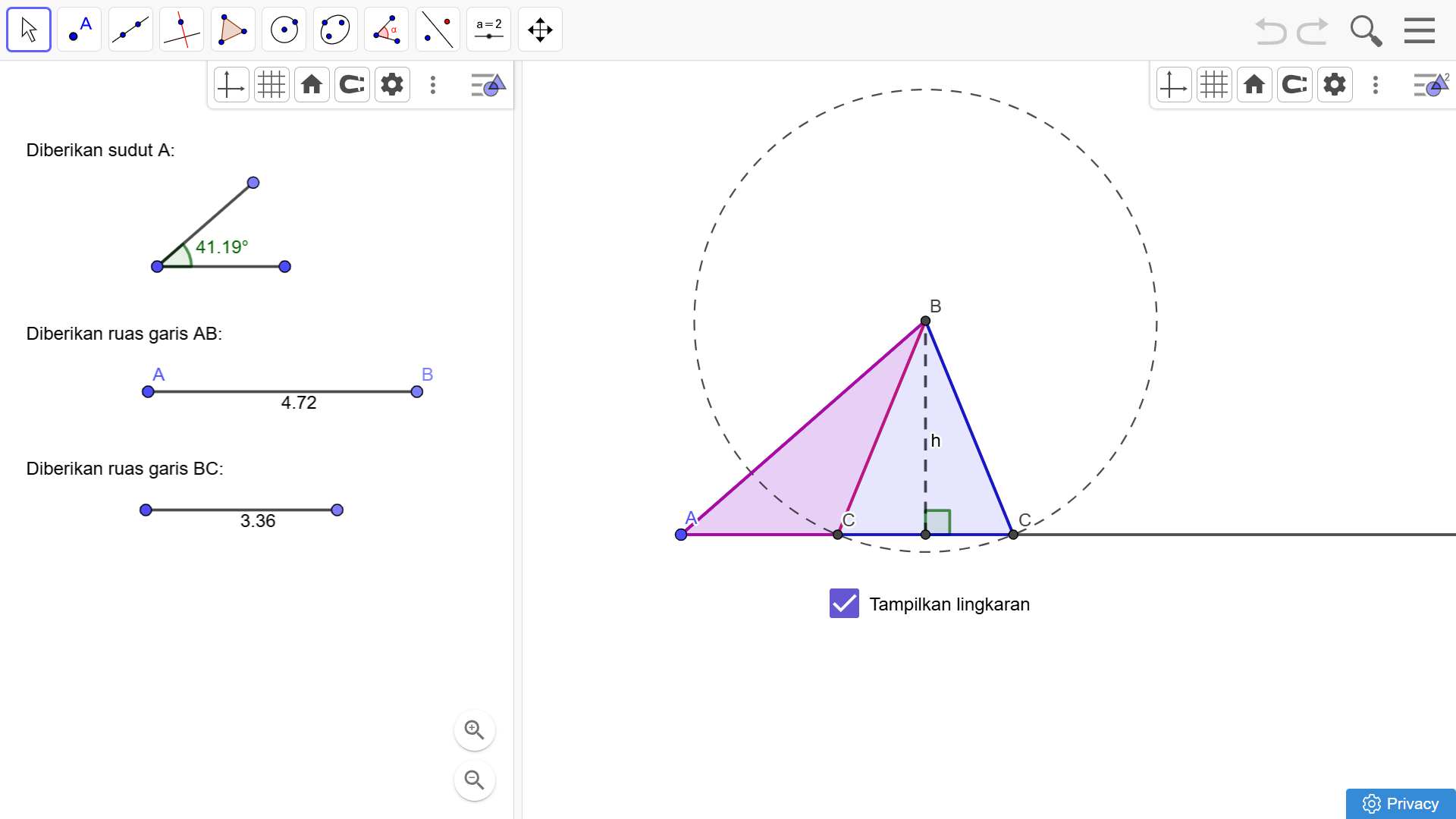1456x819 pixels.
Task: Open the search tool magnifier
Action: click(1366, 31)
